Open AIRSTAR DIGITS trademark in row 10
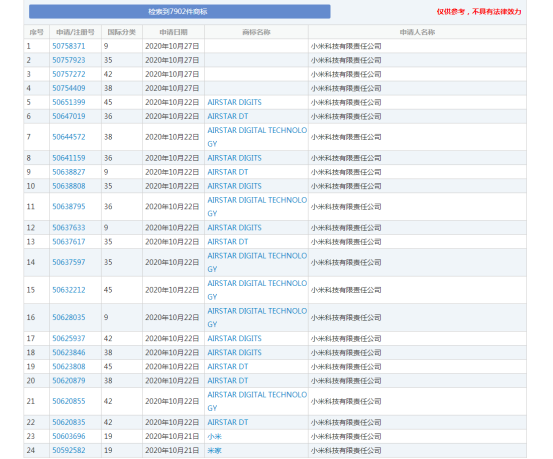This screenshot has height=459, width=553. (x=235, y=186)
